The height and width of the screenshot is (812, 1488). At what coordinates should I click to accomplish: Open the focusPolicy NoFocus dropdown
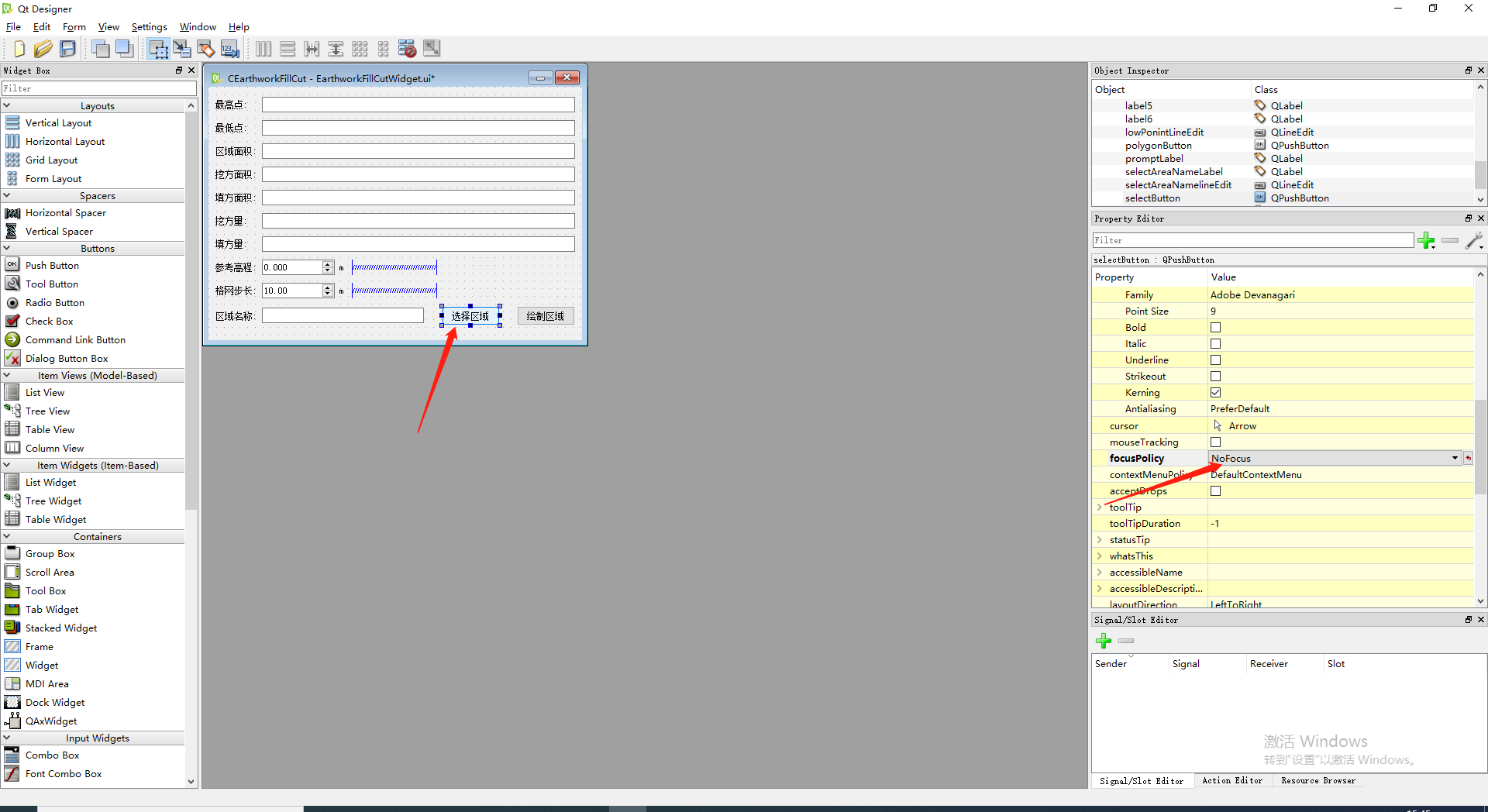pos(1455,458)
